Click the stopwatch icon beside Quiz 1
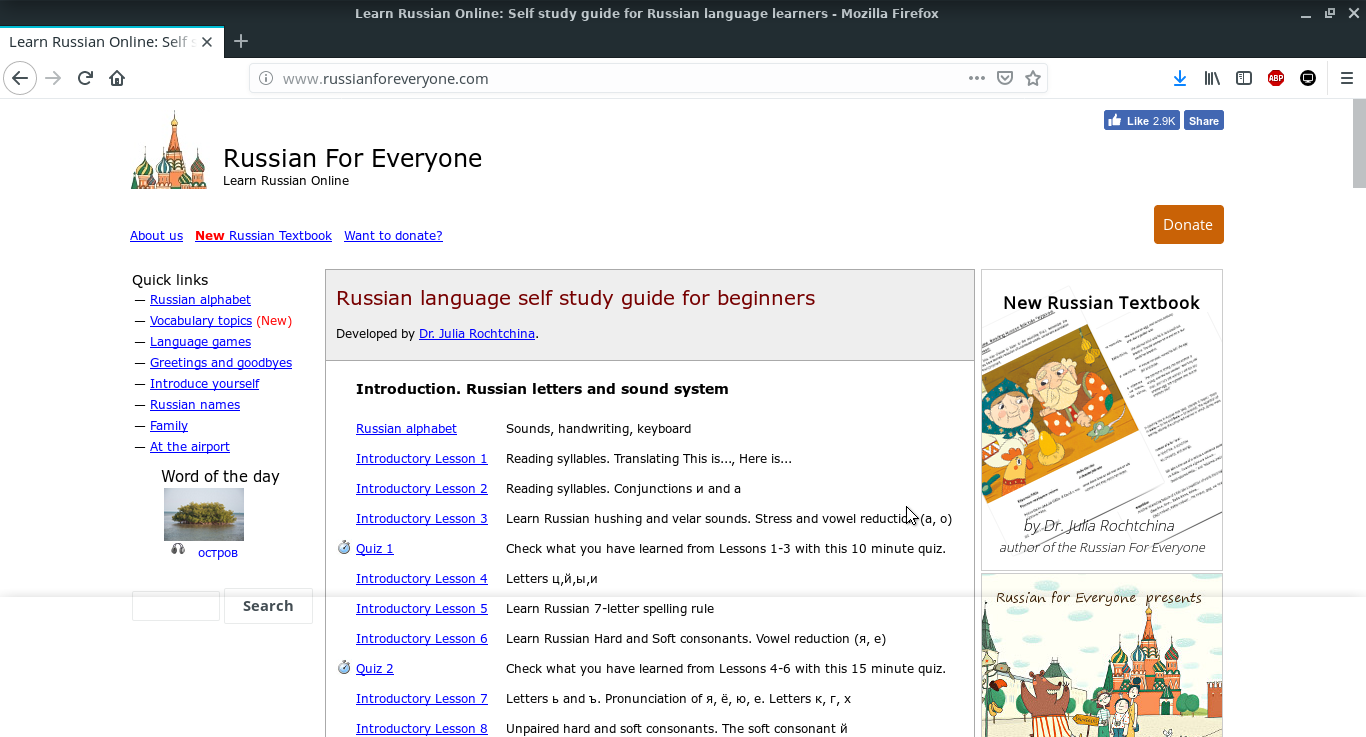 (344, 548)
